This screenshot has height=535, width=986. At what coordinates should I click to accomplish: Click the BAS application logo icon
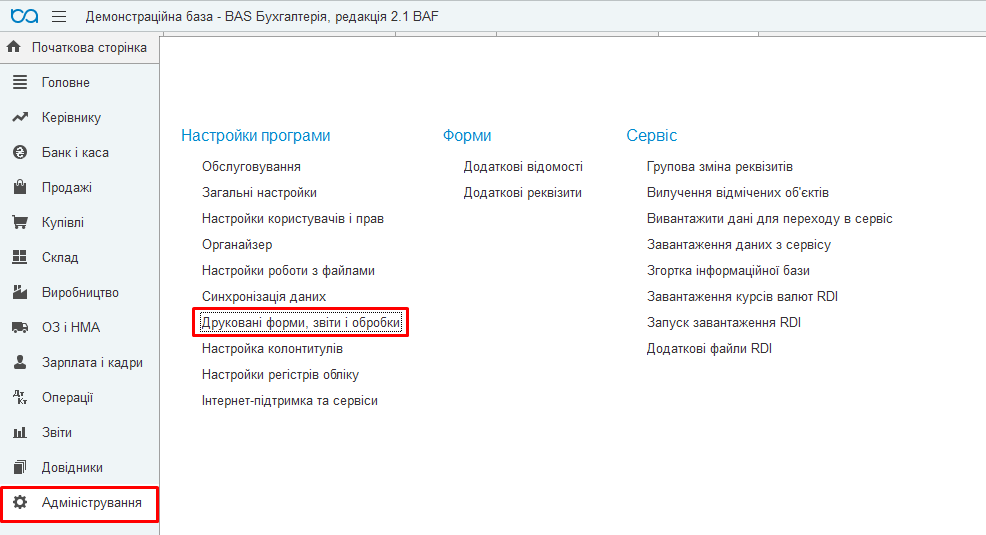[24, 16]
